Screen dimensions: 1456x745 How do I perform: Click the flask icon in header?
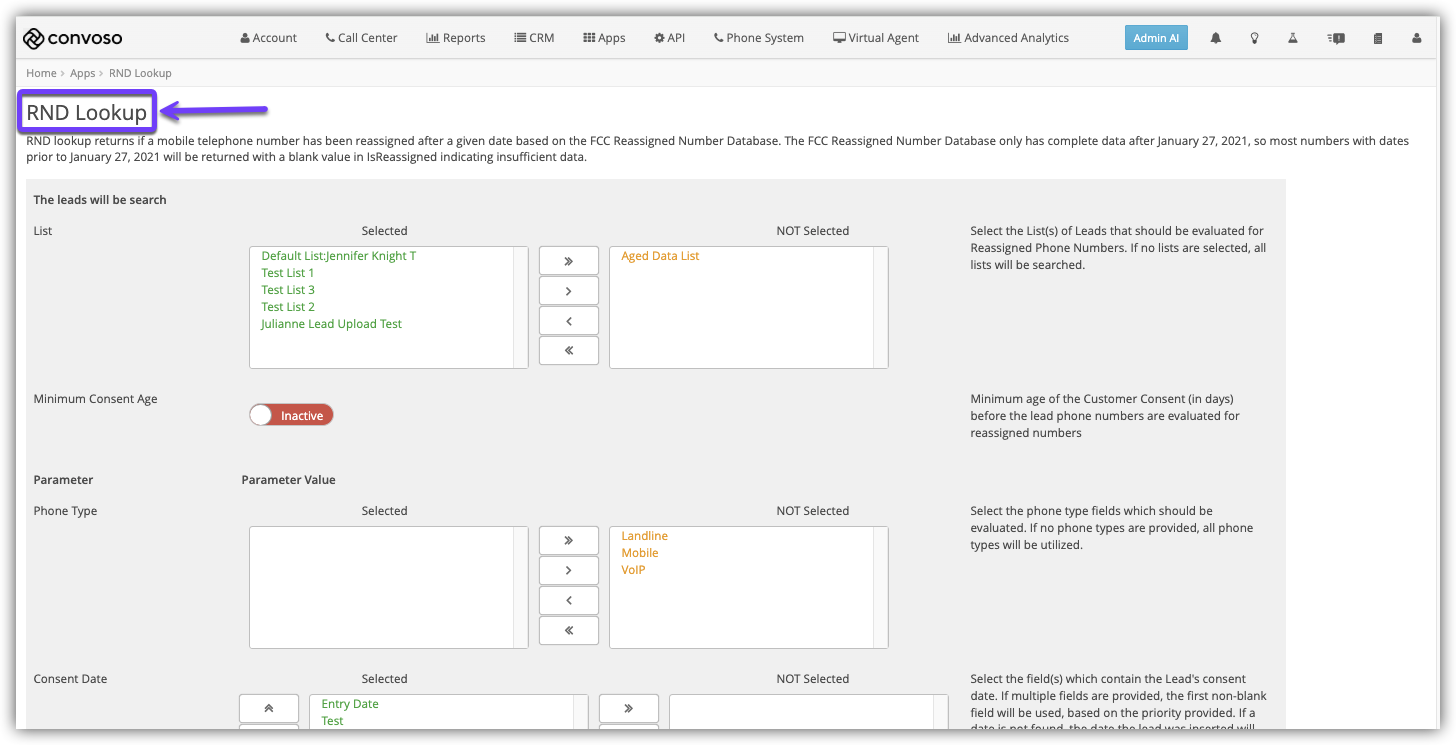[1292, 38]
